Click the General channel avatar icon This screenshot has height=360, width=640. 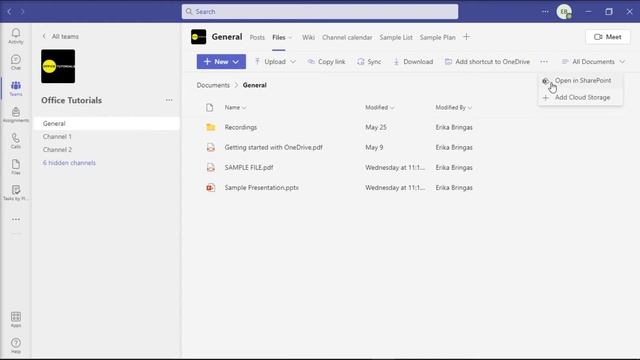pyautogui.click(x=199, y=37)
